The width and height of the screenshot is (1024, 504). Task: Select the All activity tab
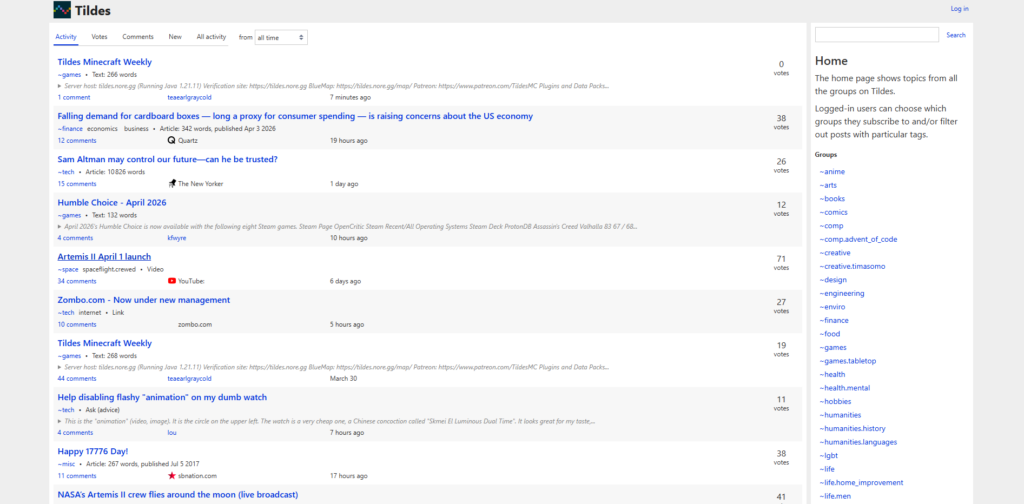211,37
